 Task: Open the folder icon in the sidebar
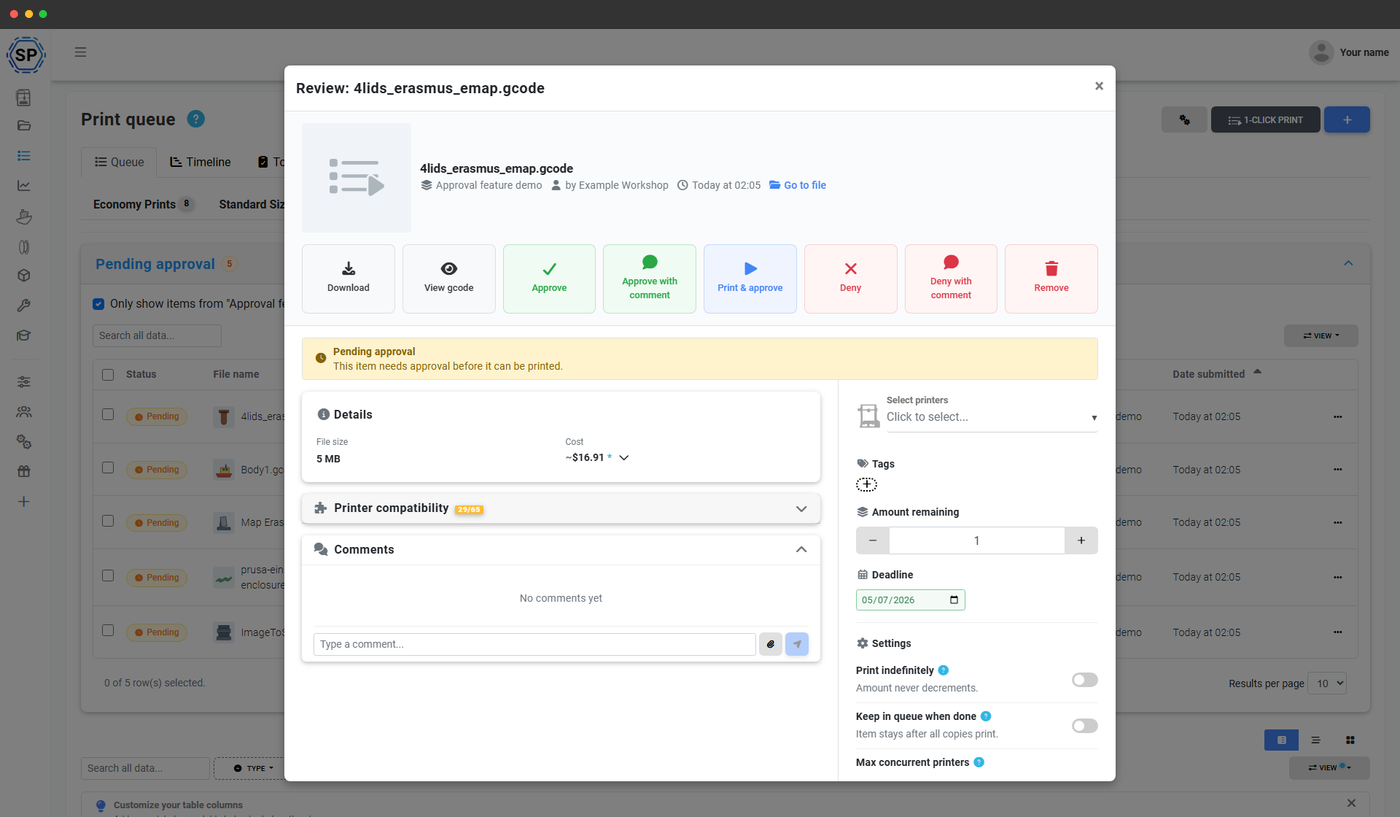pyautogui.click(x=24, y=126)
